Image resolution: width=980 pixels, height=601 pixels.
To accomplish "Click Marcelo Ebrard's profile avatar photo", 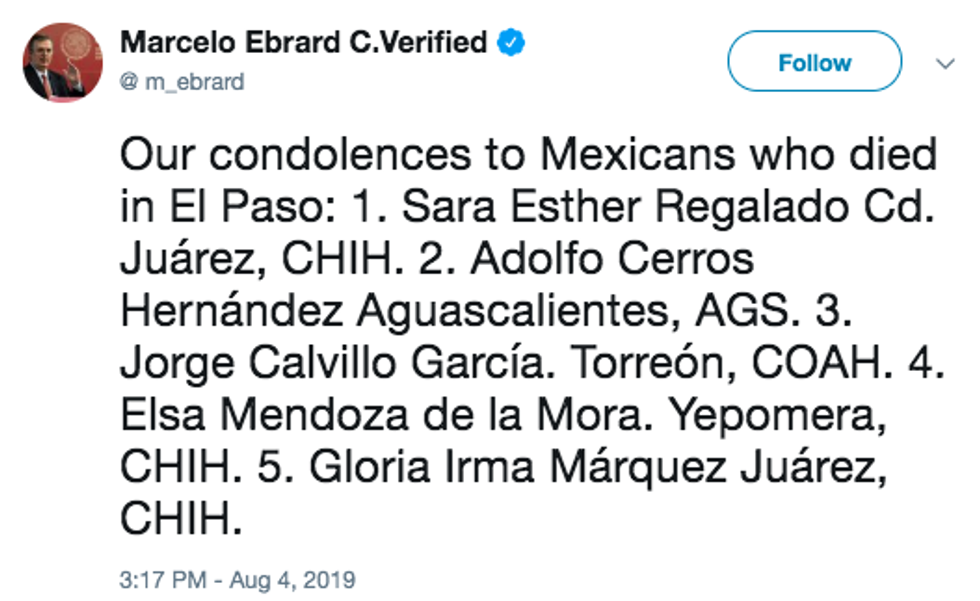I will pyautogui.click(x=62, y=62).
